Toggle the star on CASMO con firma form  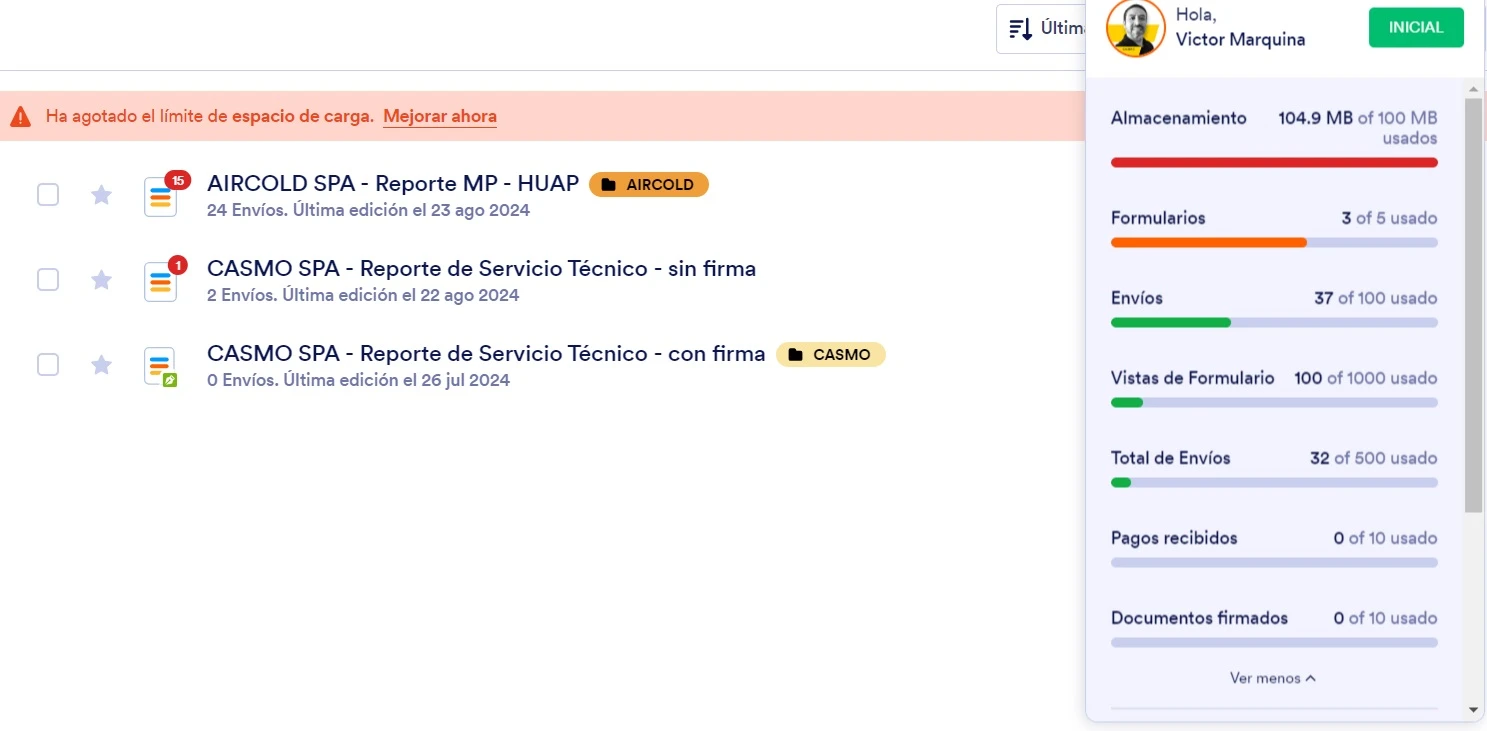point(100,364)
